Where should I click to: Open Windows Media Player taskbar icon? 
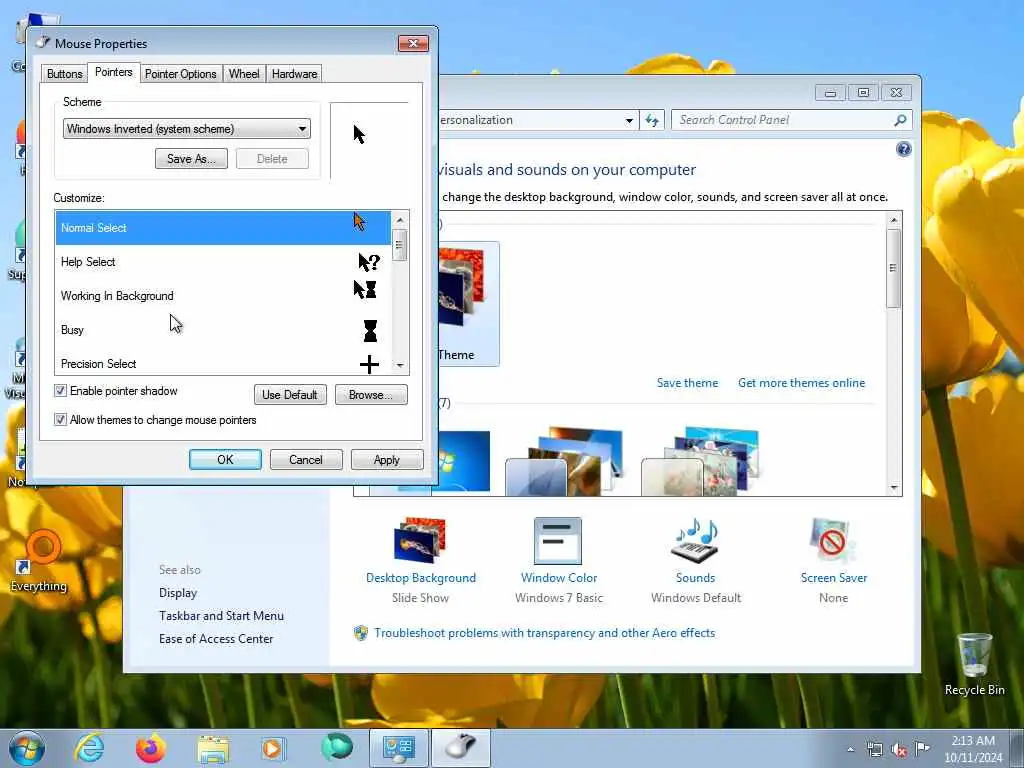tap(274, 748)
